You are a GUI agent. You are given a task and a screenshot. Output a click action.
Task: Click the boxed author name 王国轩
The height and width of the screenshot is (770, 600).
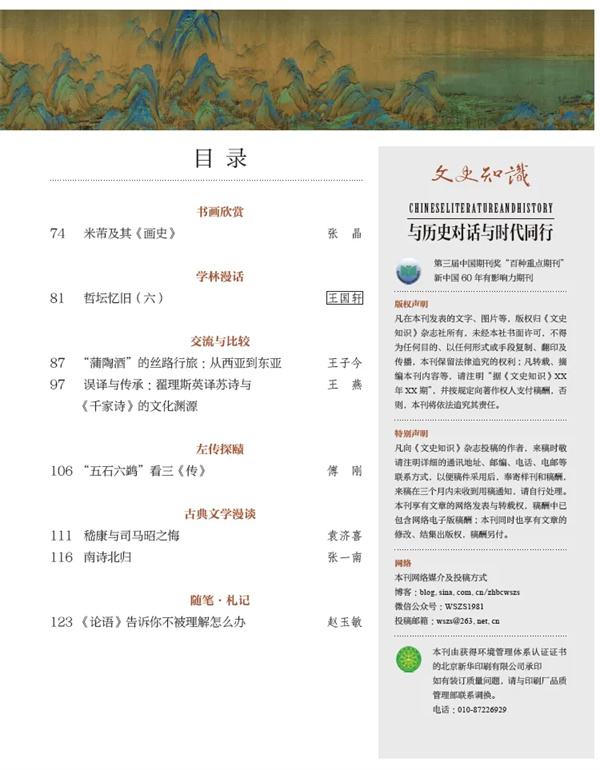pos(345,298)
